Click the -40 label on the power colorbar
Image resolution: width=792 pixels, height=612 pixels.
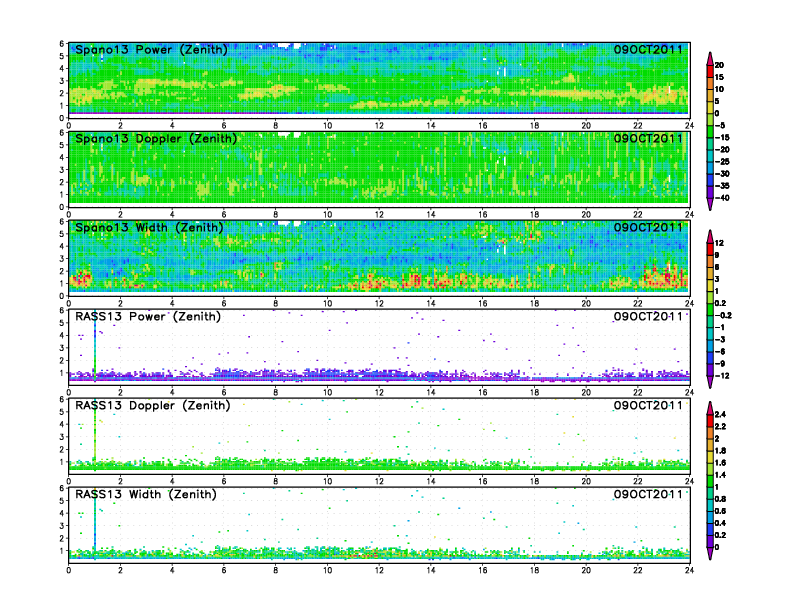coord(735,197)
